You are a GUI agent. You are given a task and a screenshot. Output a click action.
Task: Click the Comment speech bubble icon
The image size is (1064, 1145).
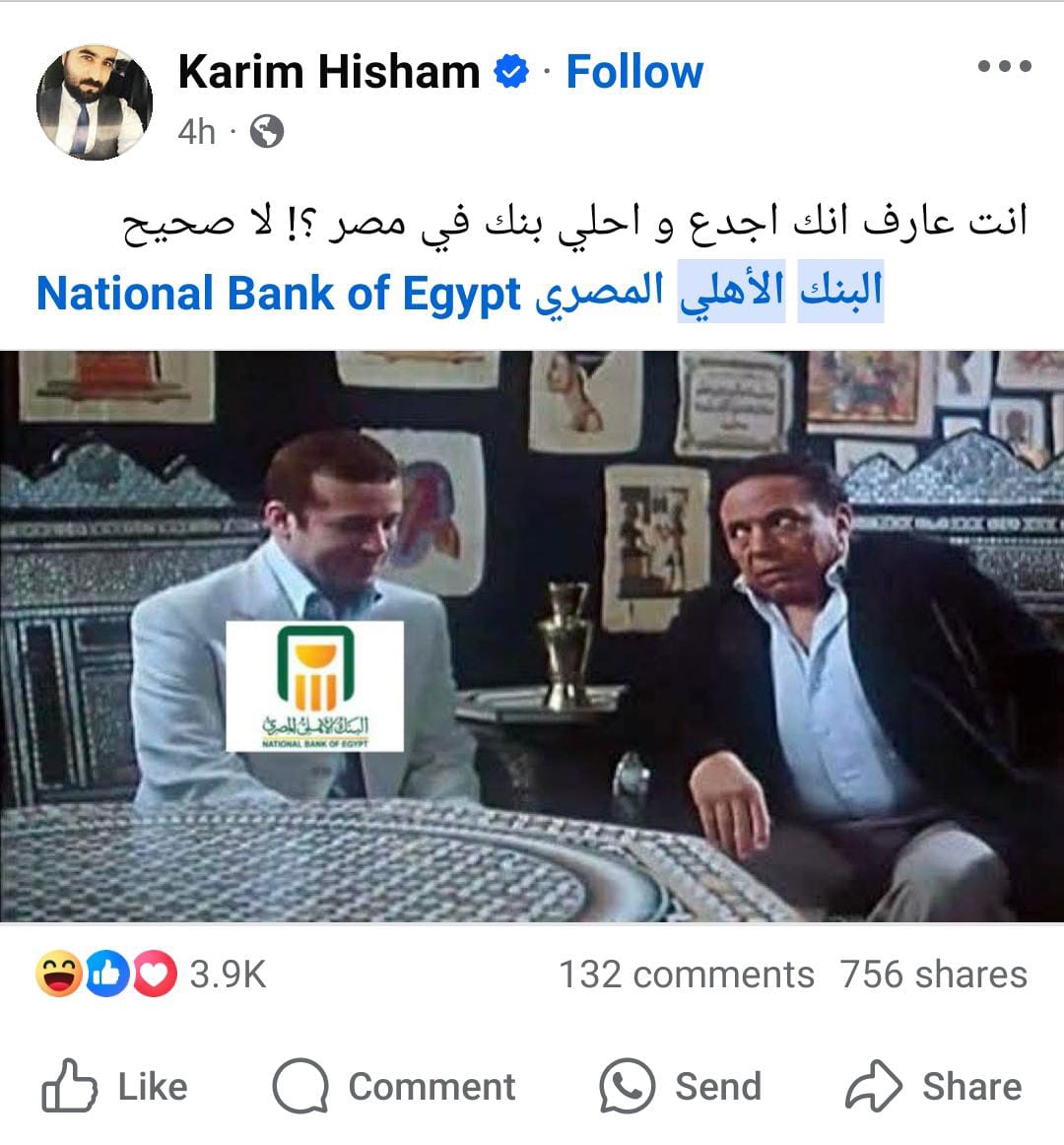pos(300,1086)
